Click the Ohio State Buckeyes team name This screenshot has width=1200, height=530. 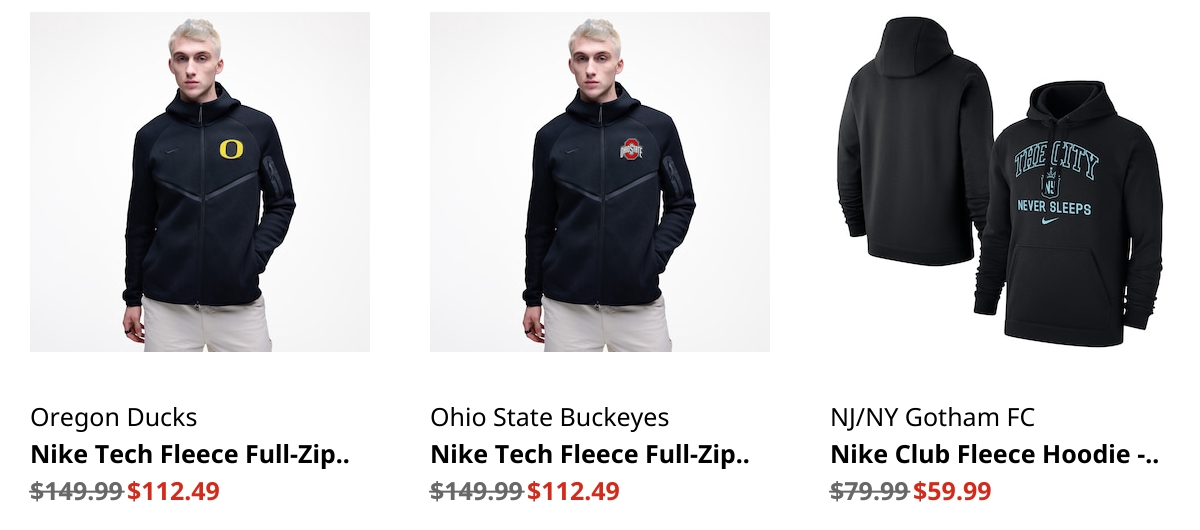pyautogui.click(x=550, y=417)
